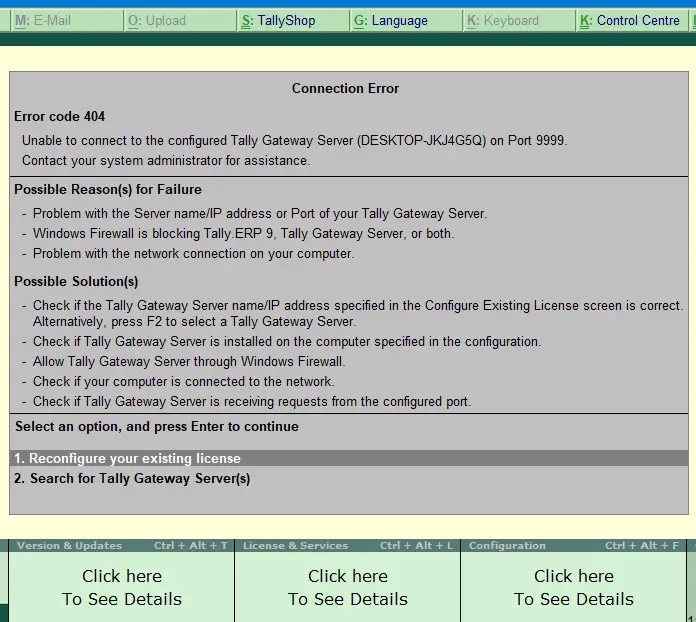
Task: Click 'receiving requests from the configured port' line
Action: point(252,401)
